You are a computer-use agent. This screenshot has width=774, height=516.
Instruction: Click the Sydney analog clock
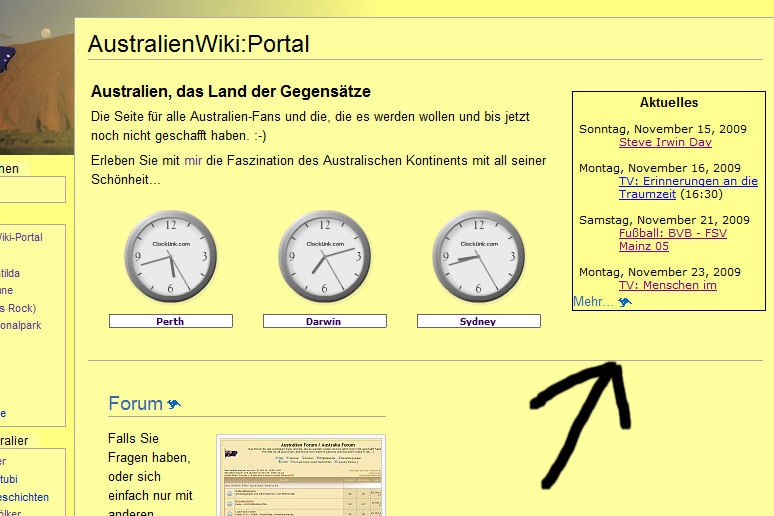pos(478,257)
